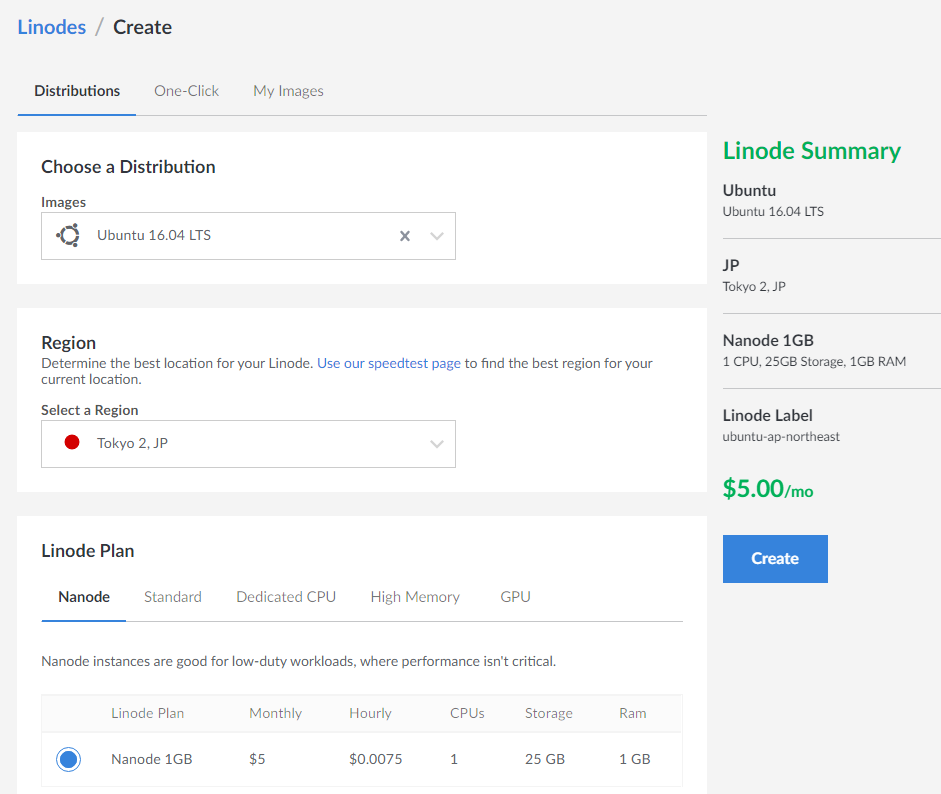Viewport: 941px width, 794px height.
Task: Click the Hourly column header
Action: coord(370,713)
